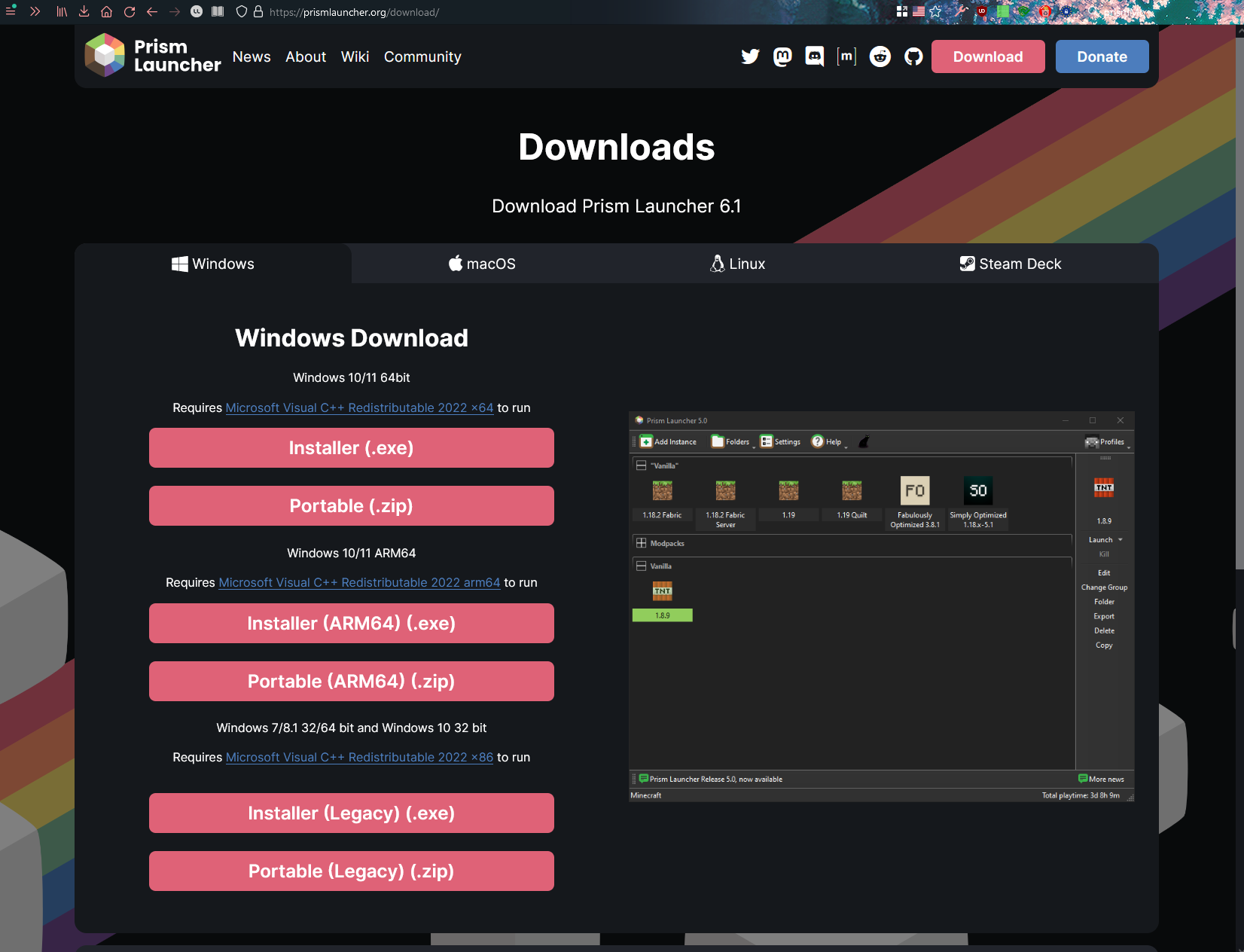Reload the page with the browser refresh icon
The height and width of the screenshot is (952, 1244).
coord(129,12)
